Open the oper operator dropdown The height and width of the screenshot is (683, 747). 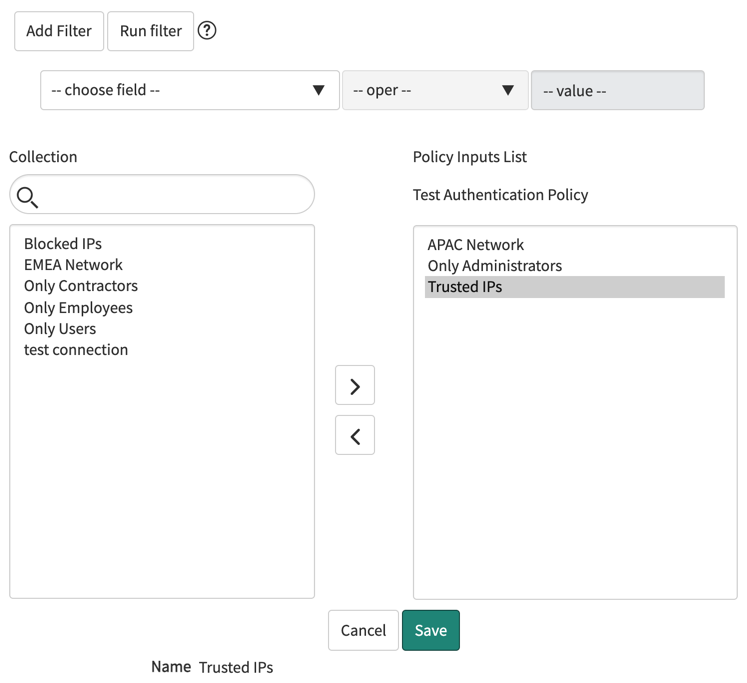coord(435,90)
